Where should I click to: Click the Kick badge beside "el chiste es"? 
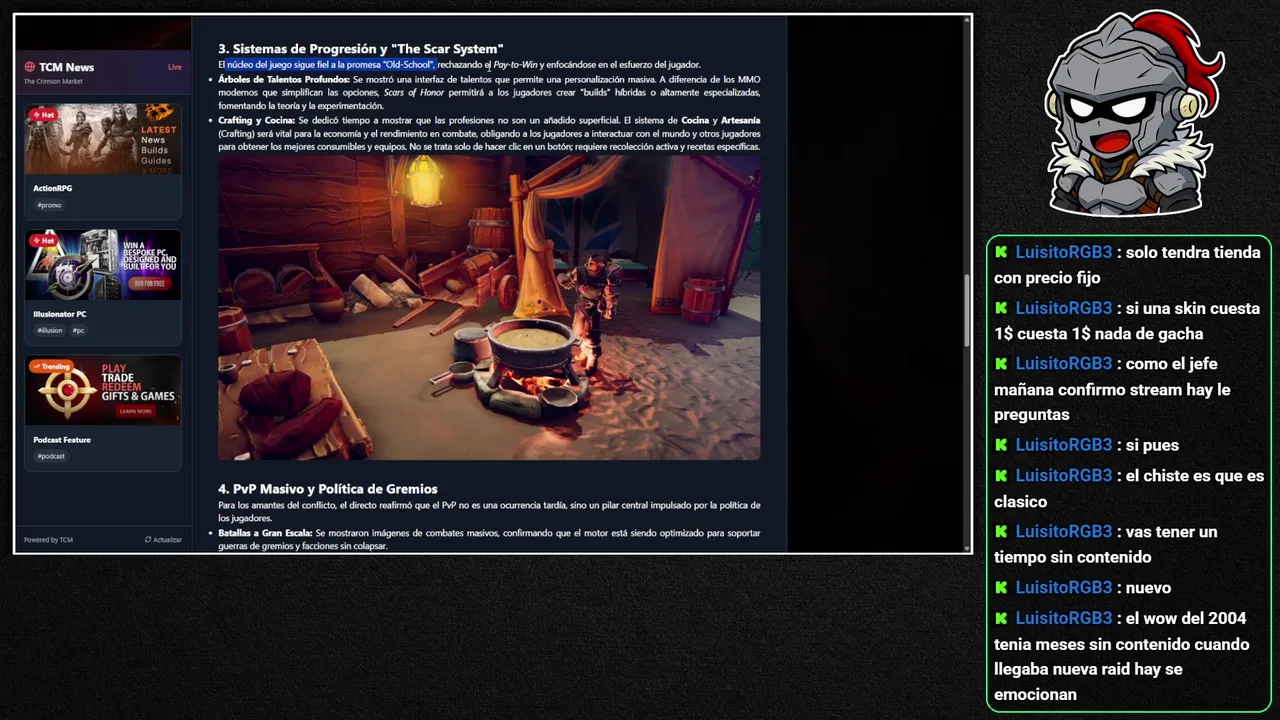(x=1001, y=476)
